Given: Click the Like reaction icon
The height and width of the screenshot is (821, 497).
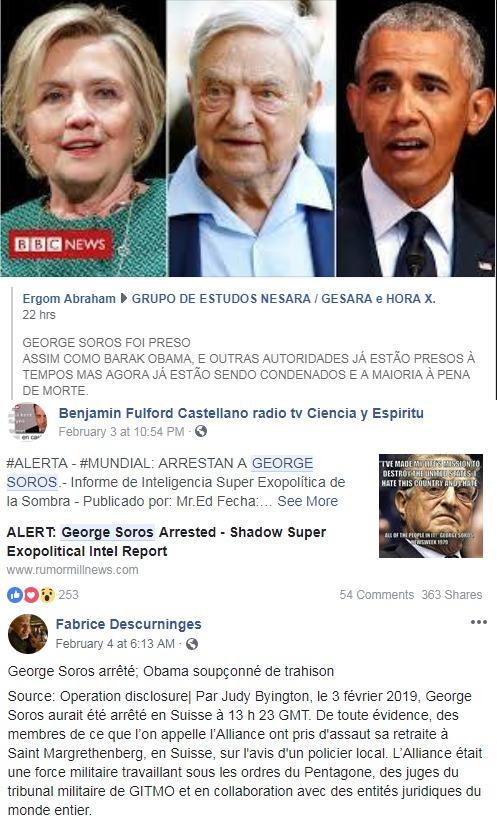Looking at the screenshot, I should point(15,595).
